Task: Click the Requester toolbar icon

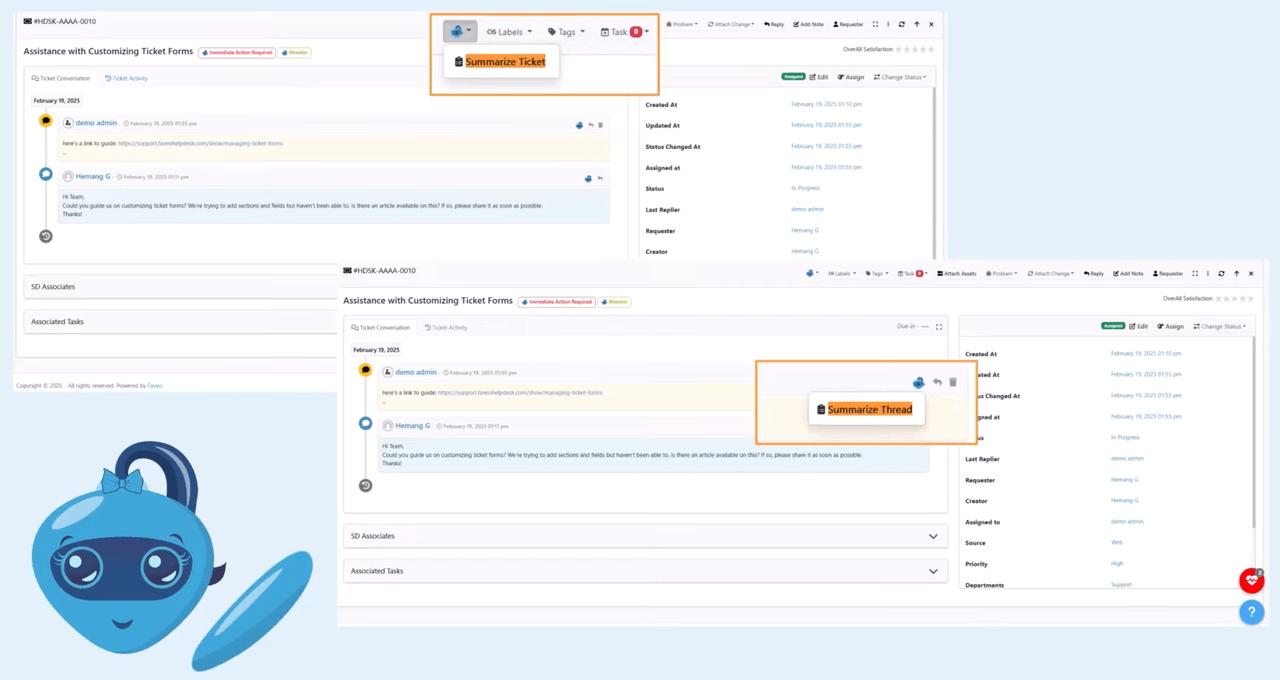Action: click(1167, 273)
